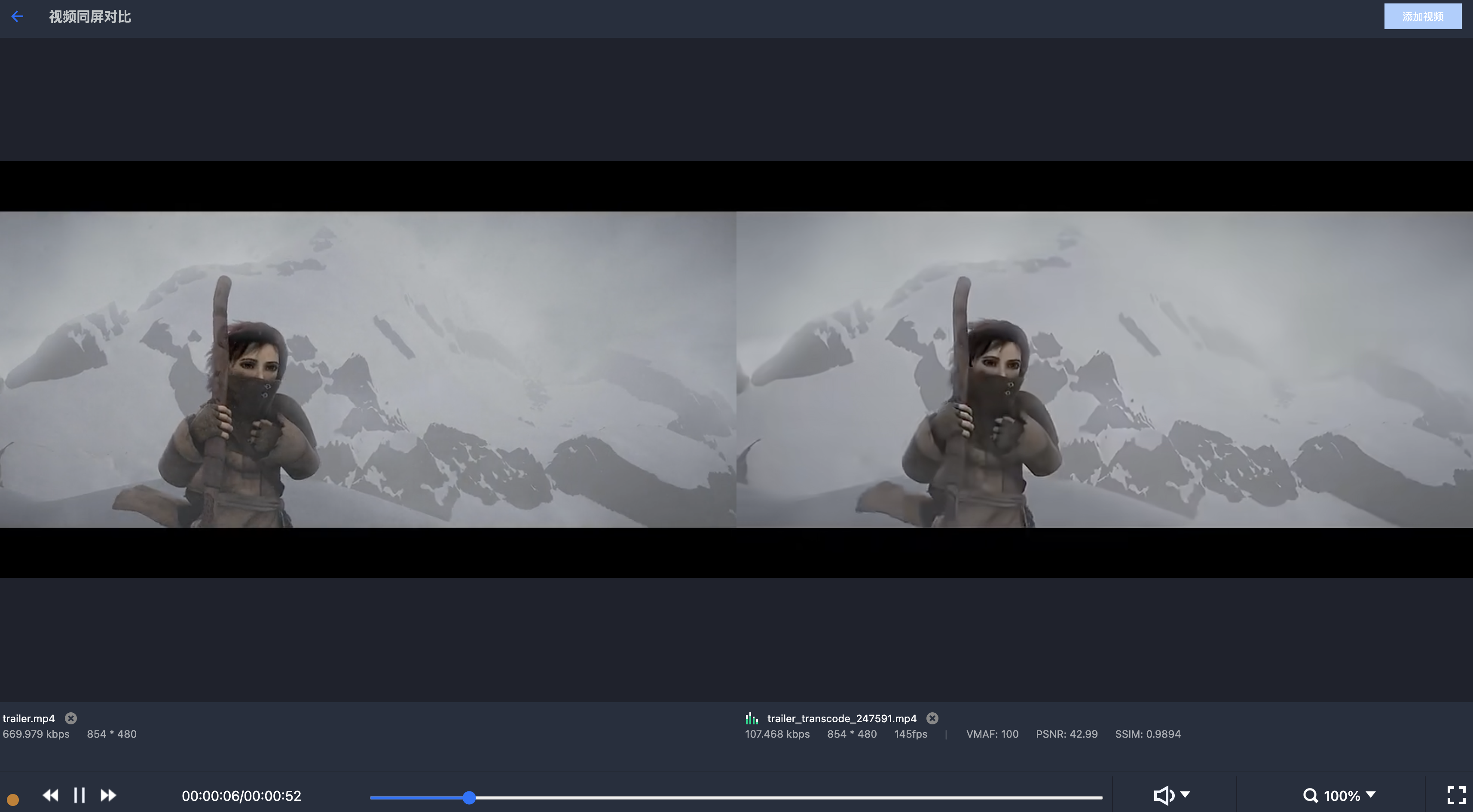Remove trailer.mp4 from comparison
This screenshot has height=812, width=1473.
[71, 718]
